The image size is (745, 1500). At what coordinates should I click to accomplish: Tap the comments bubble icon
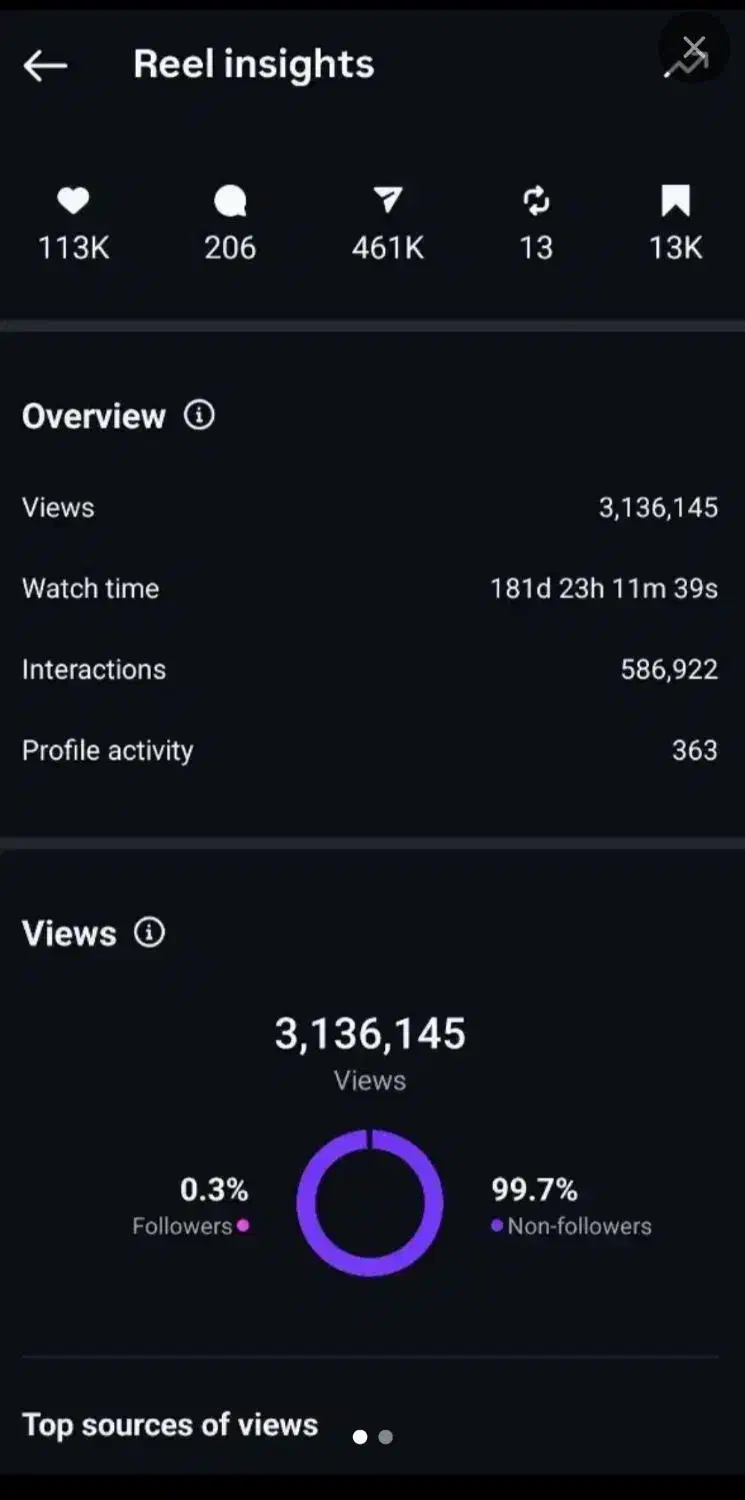tap(230, 202)
